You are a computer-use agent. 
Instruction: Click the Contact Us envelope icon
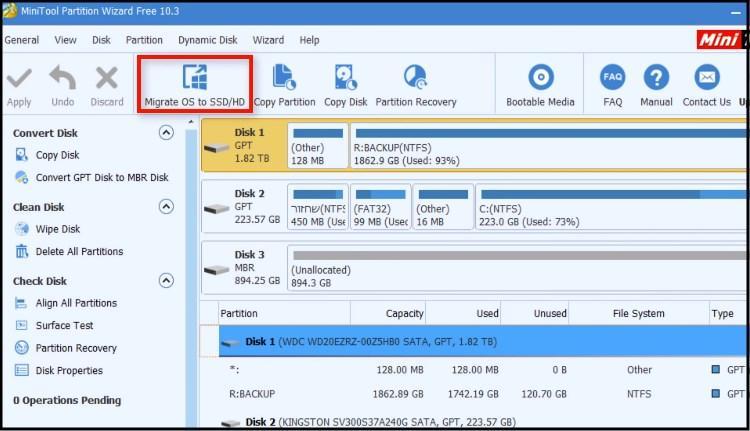(707, 77)
